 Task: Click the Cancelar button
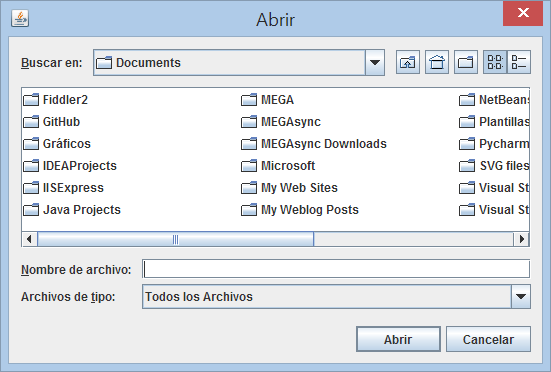click(x=488, y=339)
